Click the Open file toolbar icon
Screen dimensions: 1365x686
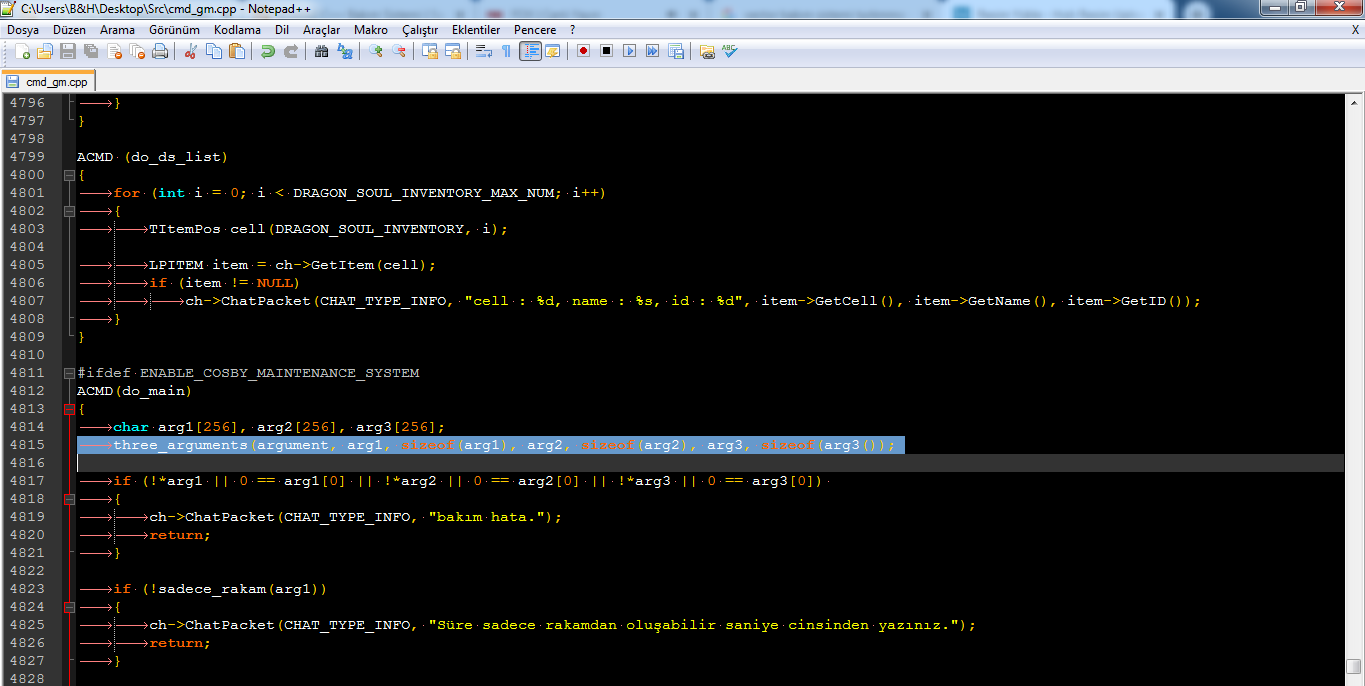tap(45, 51)
